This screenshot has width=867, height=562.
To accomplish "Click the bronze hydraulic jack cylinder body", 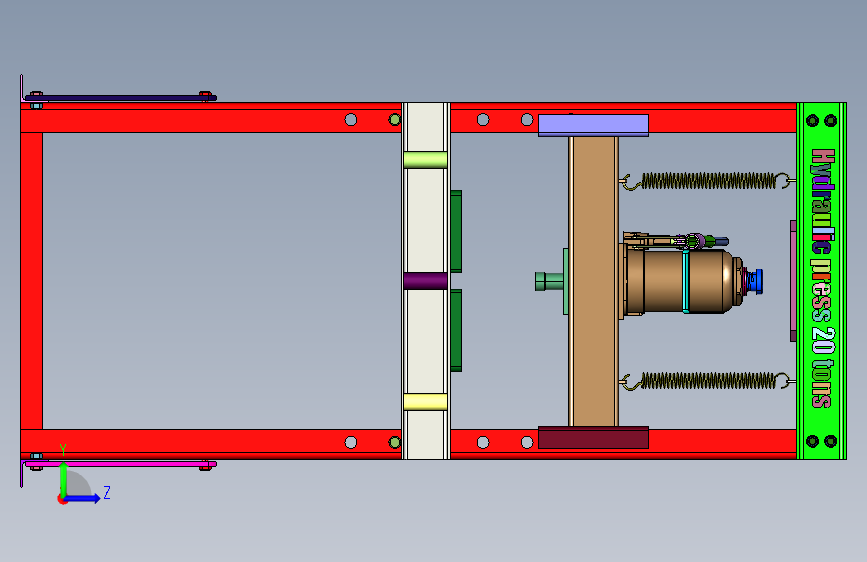I will [x=683, y=282].
